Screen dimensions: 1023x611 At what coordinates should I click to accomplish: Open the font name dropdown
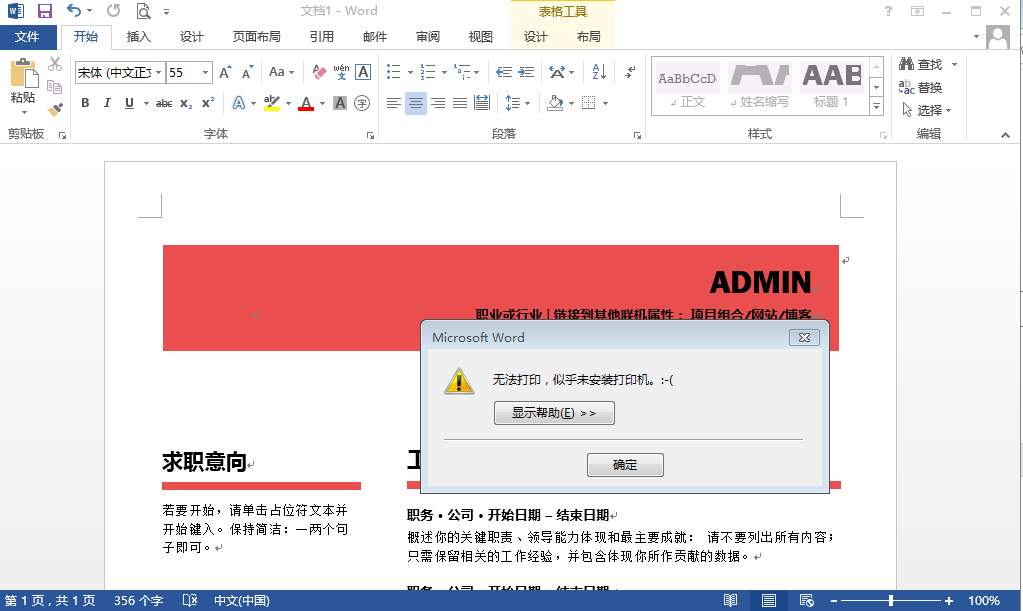pyautogui.click(x=158, y=72)
